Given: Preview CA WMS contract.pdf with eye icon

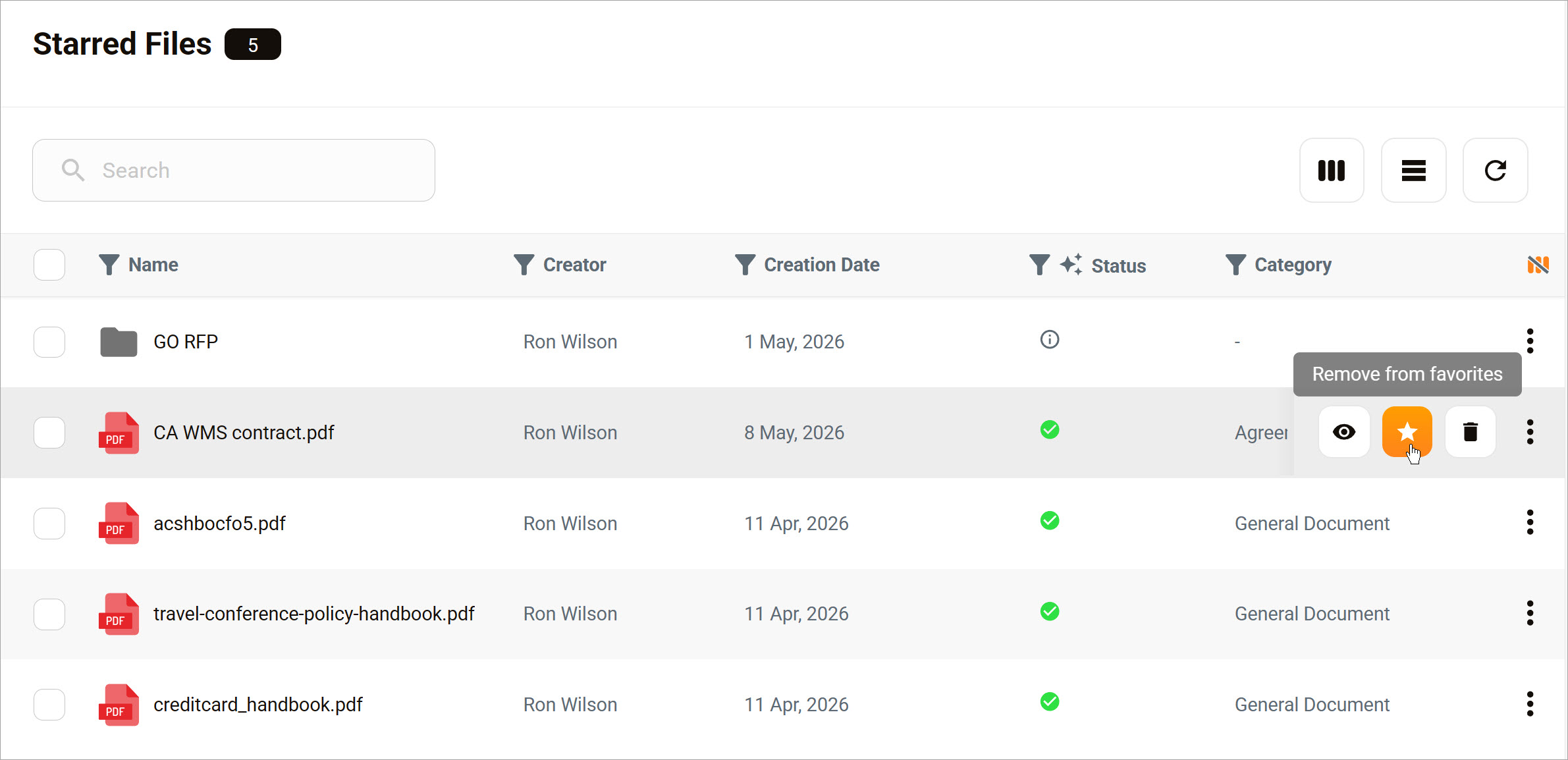Looking at the screenshot, I should coord(1343,432).
